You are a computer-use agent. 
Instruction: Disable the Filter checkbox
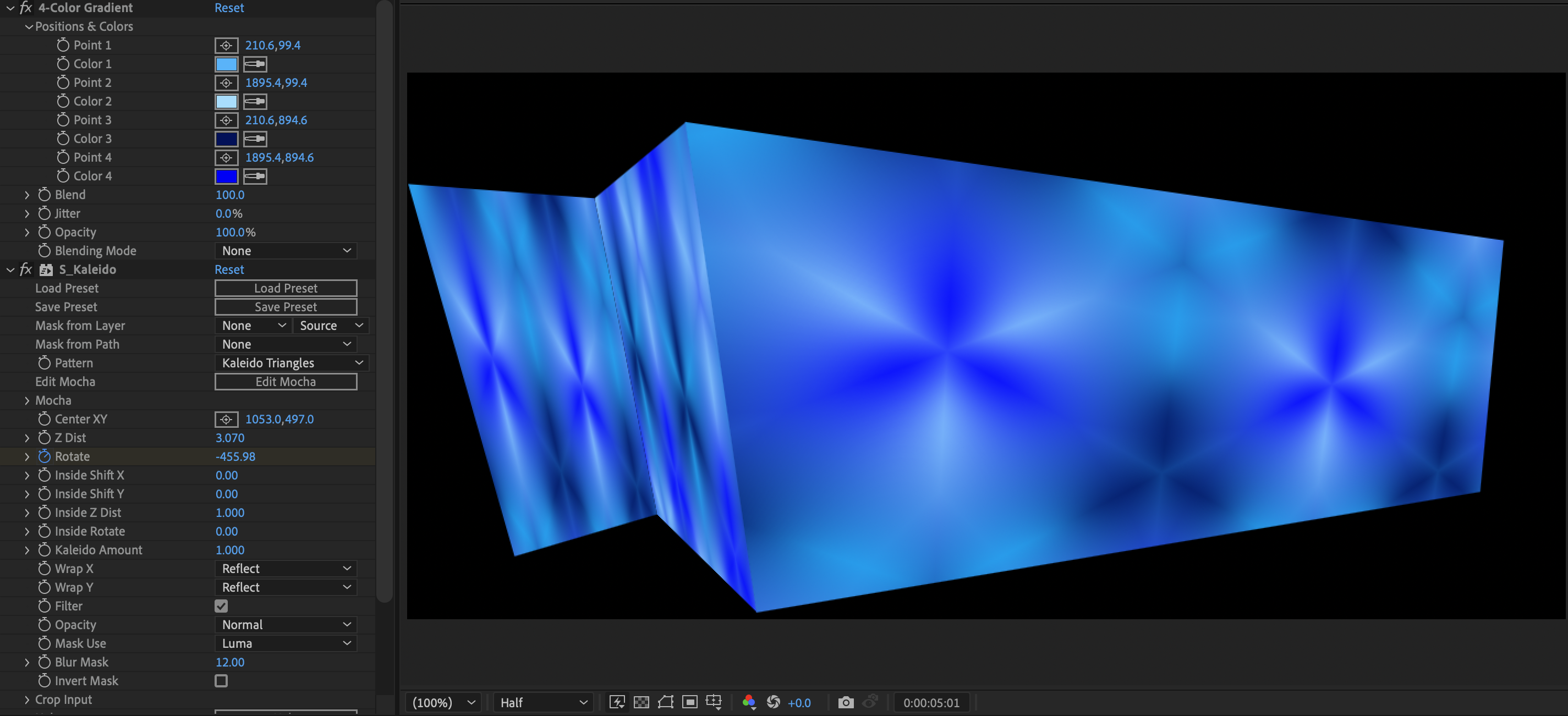click(x=221, y=606)
